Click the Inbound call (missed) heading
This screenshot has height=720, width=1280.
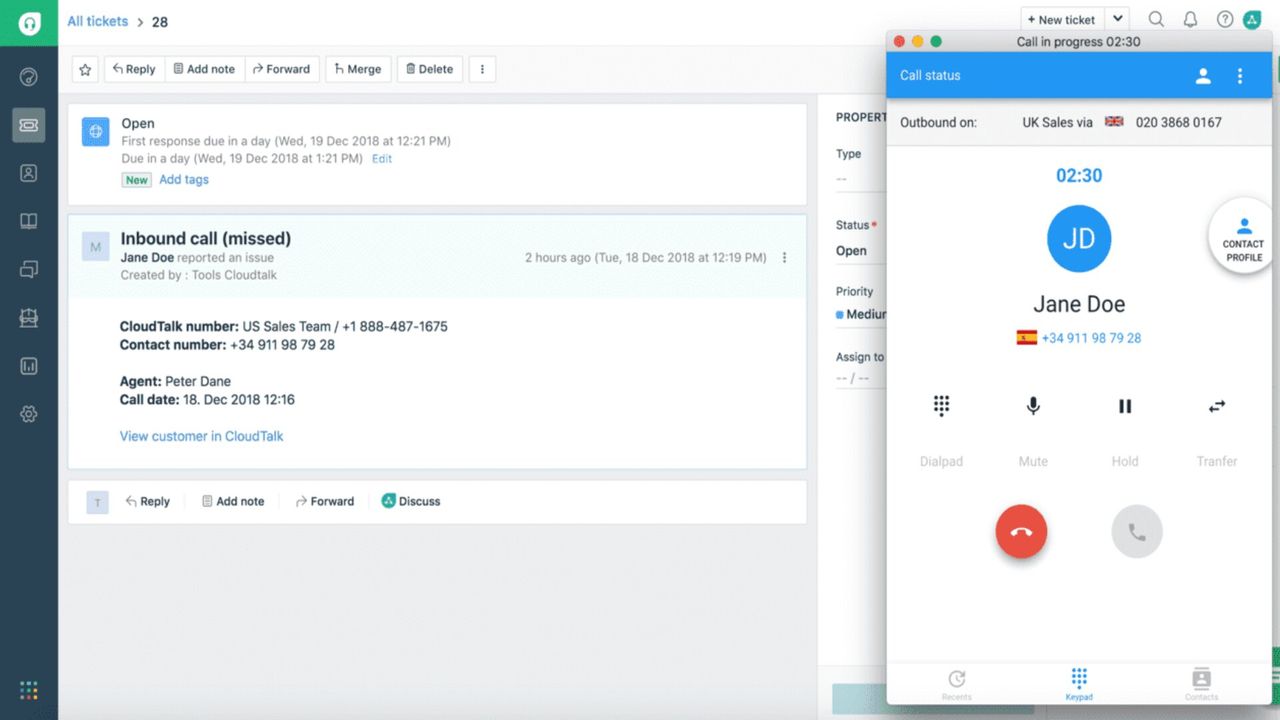pos(206,239)
